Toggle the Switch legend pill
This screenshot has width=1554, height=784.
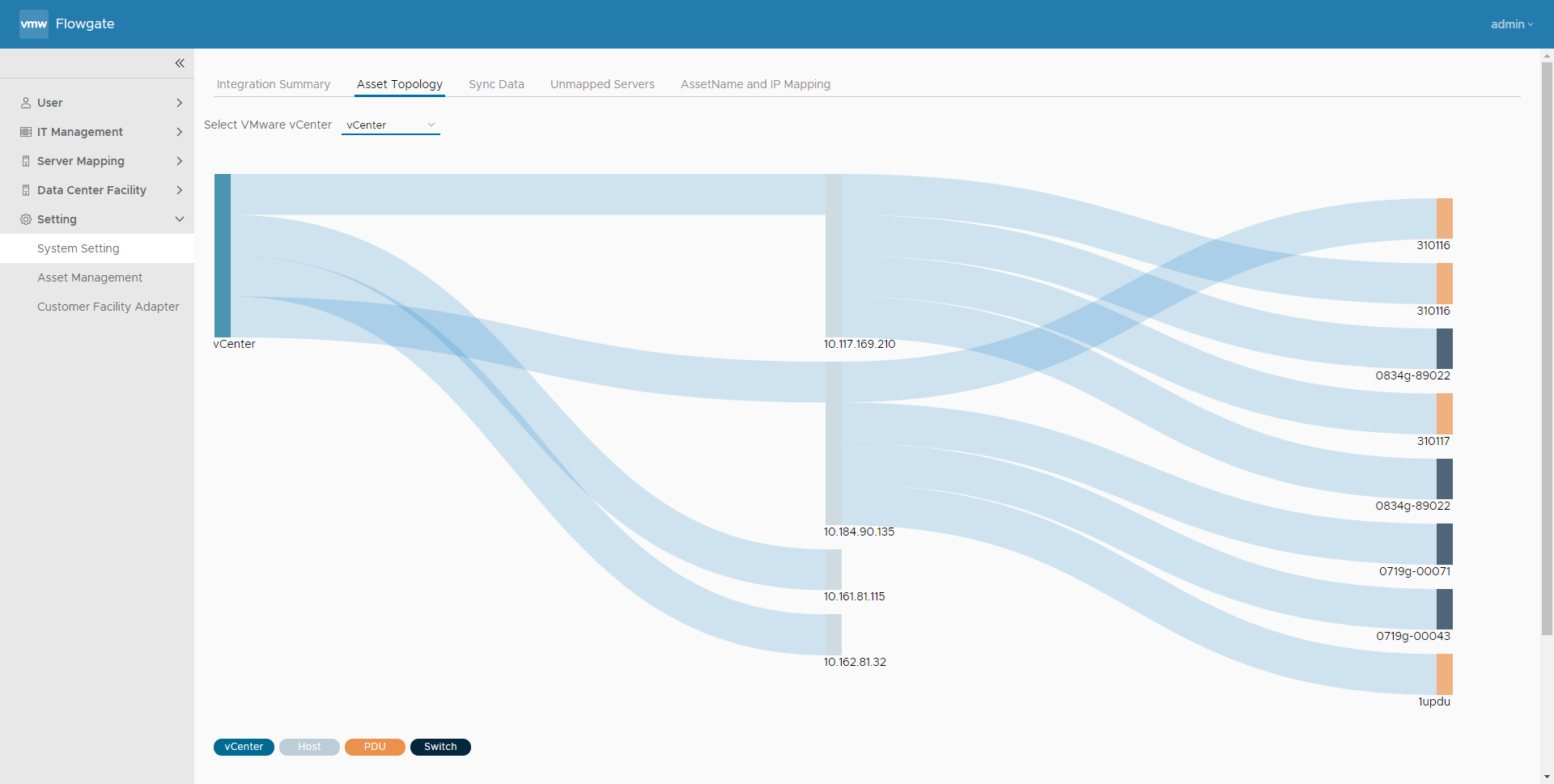(x=440, y=747)
